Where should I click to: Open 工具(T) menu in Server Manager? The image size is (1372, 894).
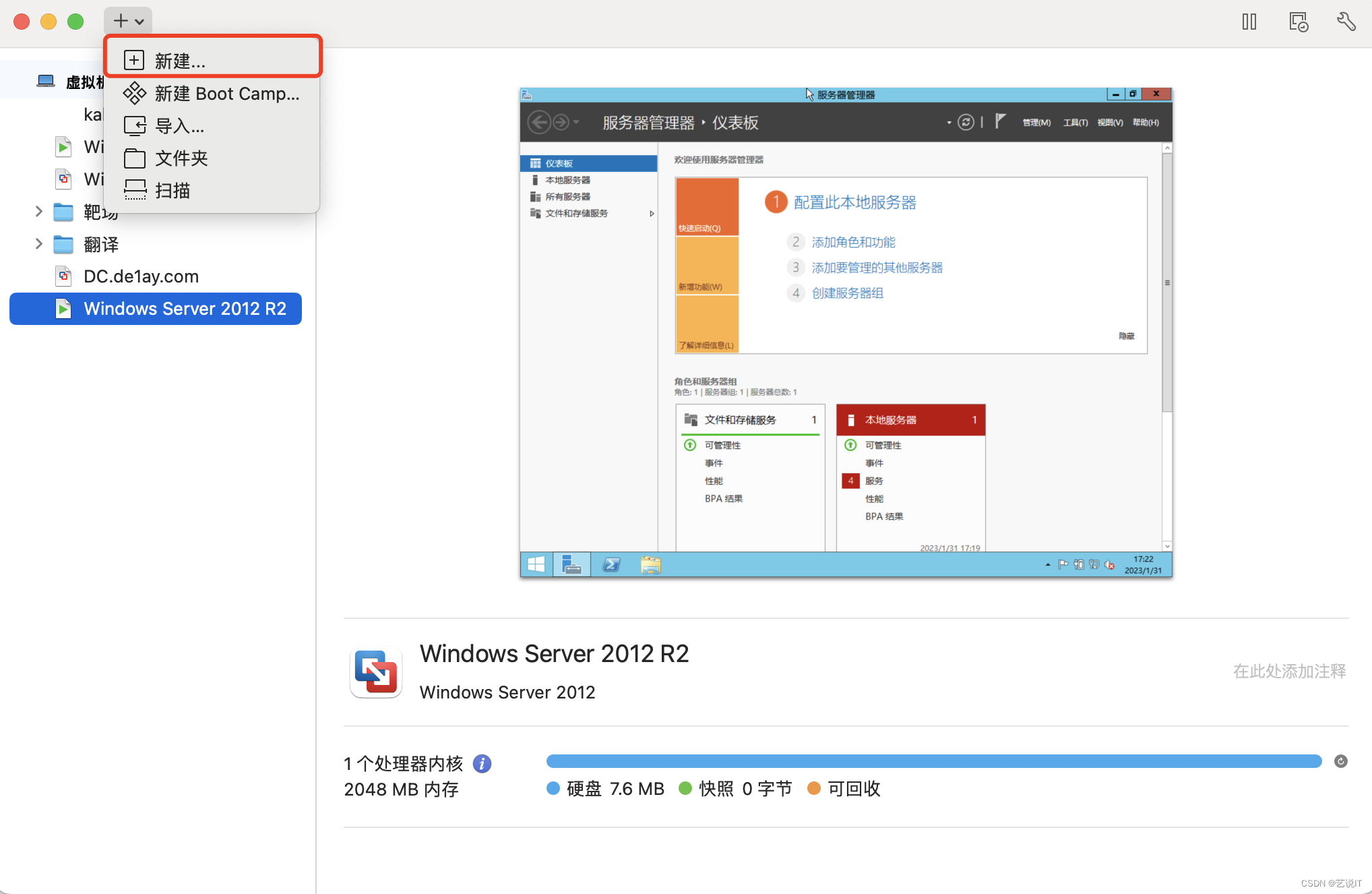1075,122
